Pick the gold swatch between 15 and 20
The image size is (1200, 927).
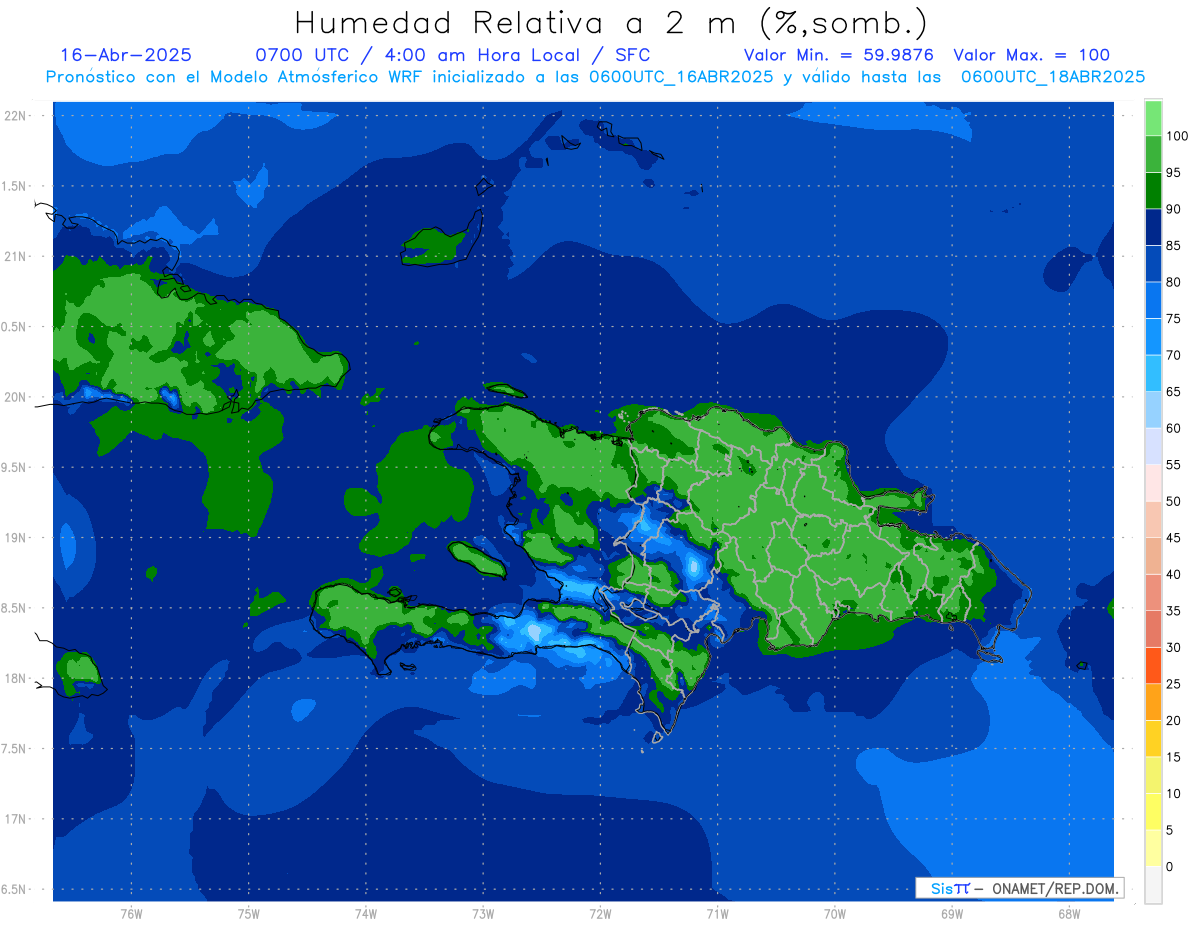(x=1153, y=738)
